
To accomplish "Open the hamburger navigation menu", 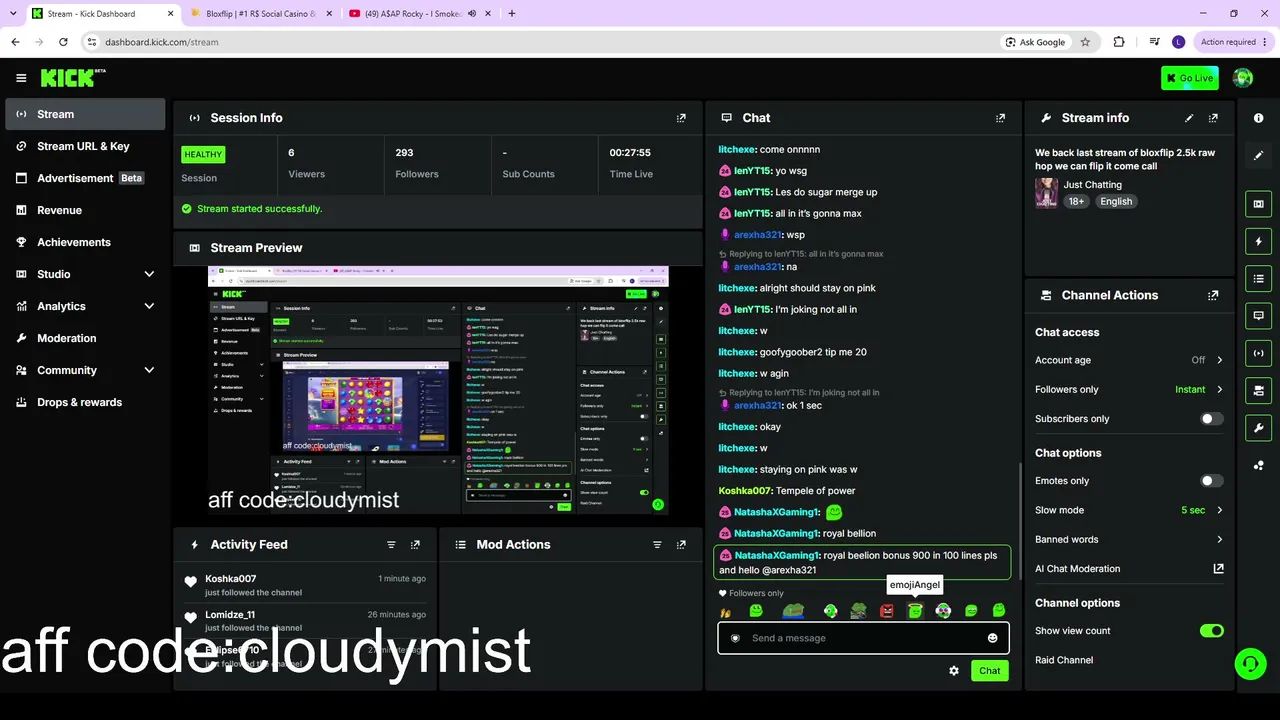I will [21, 78].
